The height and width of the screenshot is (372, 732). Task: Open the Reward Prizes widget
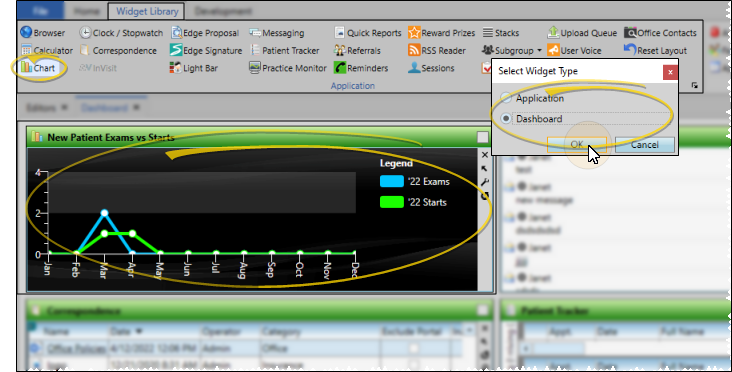pyautogui.click(x=441, y=33)
